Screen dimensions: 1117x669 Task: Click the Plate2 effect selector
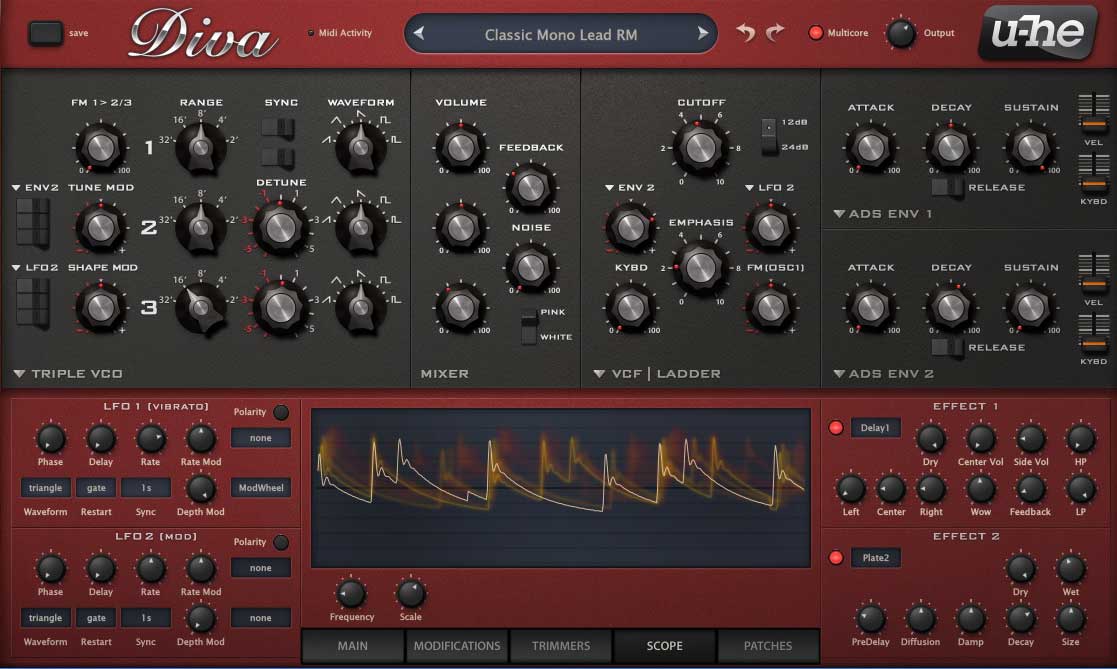[876, 557]
